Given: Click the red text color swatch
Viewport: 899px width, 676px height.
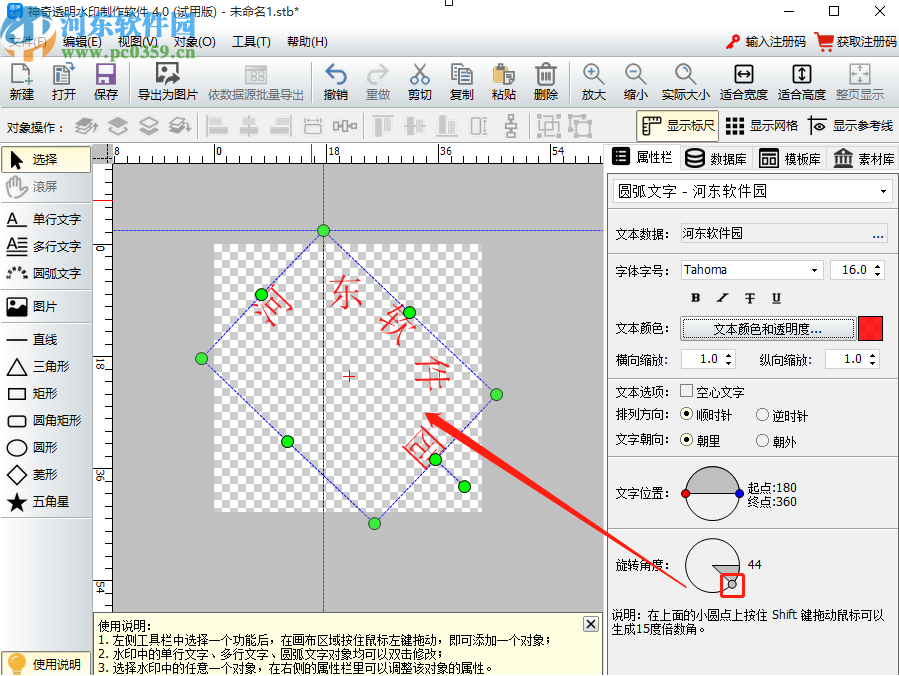Looking at the screenshot, I should [870, 329].
